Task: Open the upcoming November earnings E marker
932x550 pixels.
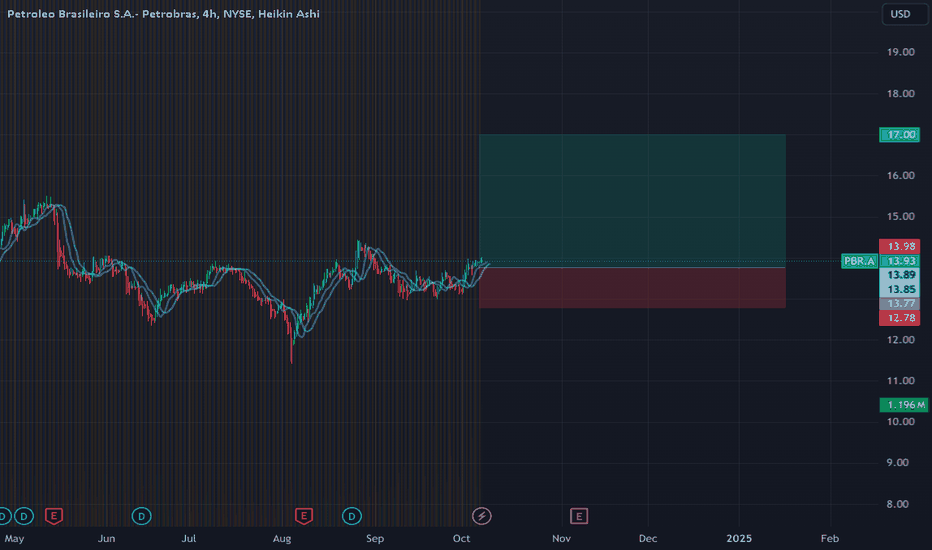Action: pos(579,516)
